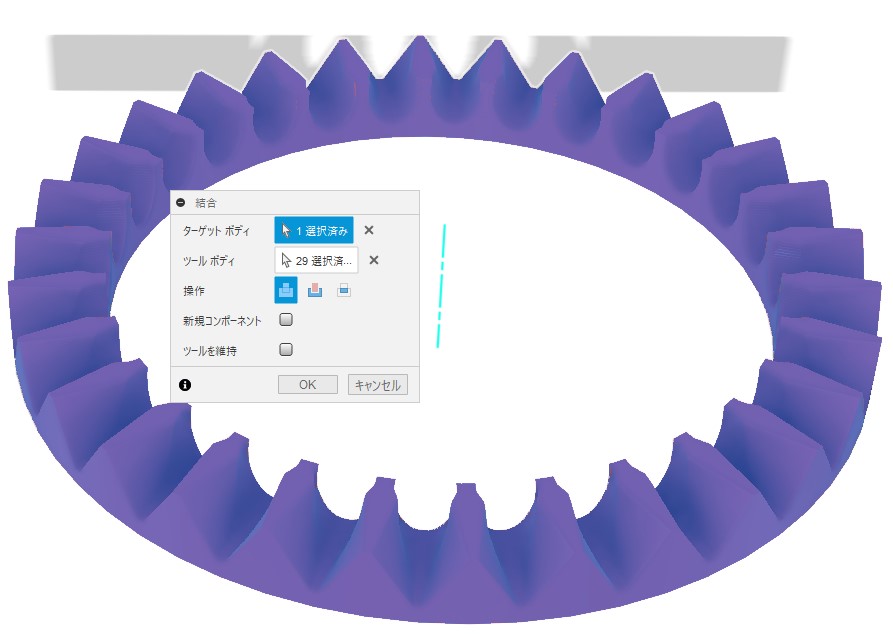Click the 操作 label
The height and width of the screenshot is (635, 893).
(x=194, y=290)
